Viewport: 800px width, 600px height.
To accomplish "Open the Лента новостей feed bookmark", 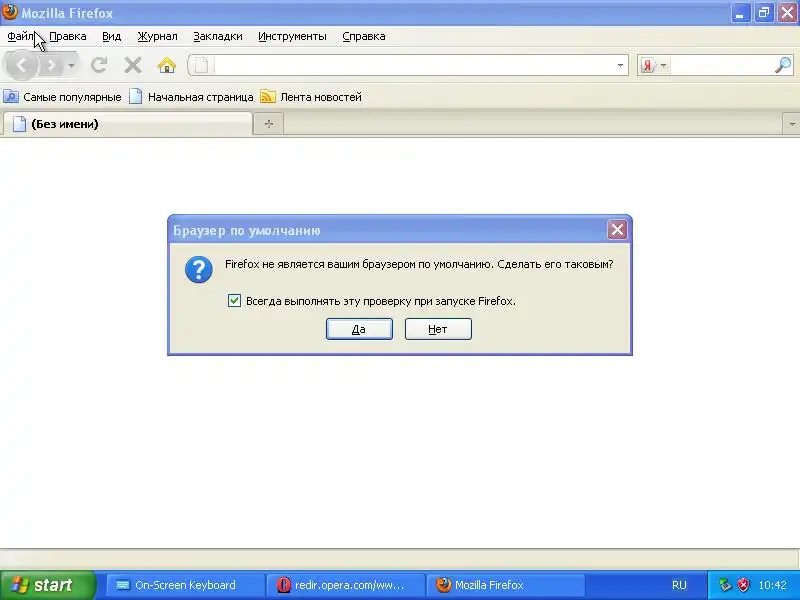I will pyautogui.click(x=311, y=97).
